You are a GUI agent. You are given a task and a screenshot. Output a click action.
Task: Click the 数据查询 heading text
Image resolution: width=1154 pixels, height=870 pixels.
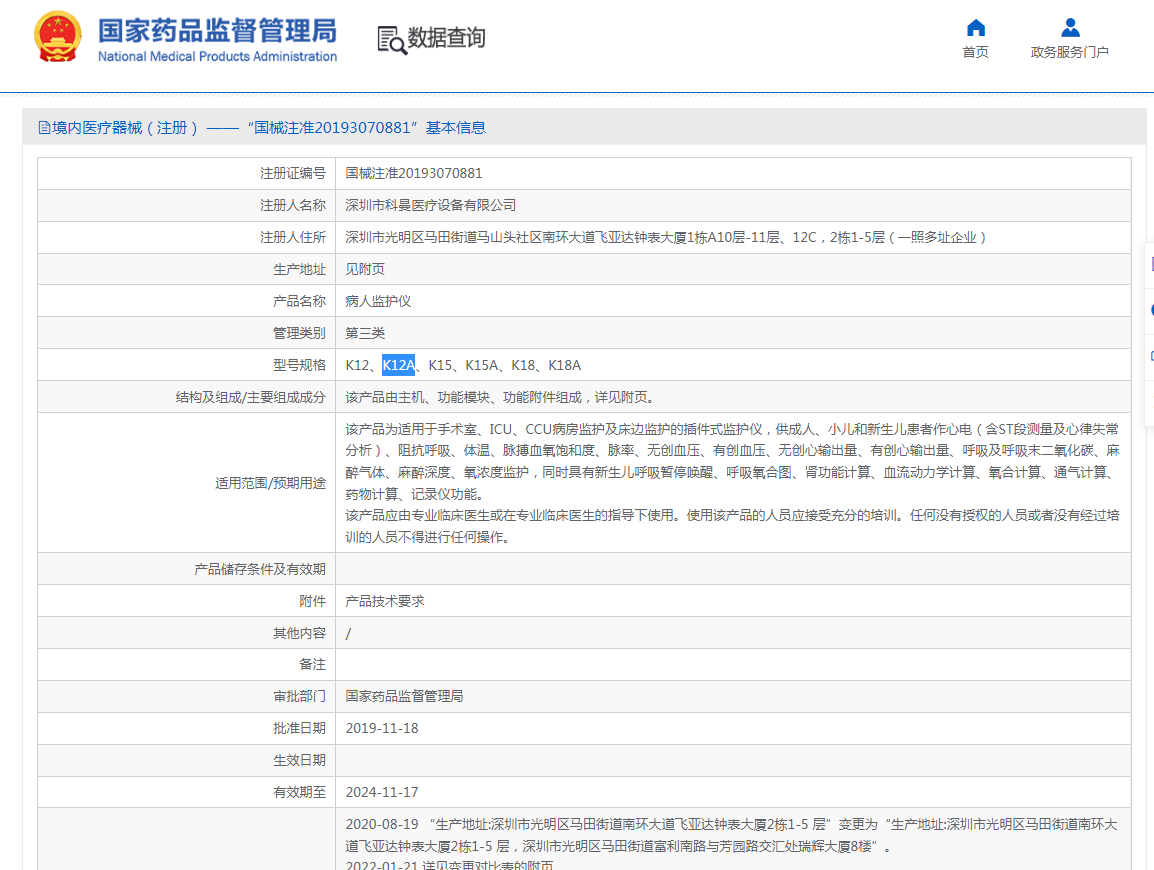pos(447,38)
